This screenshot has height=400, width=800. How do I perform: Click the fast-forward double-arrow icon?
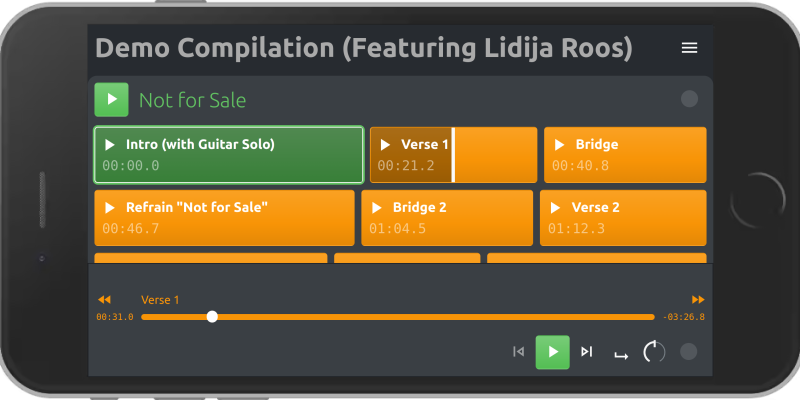pyautogui.click(x=698, y=299)
